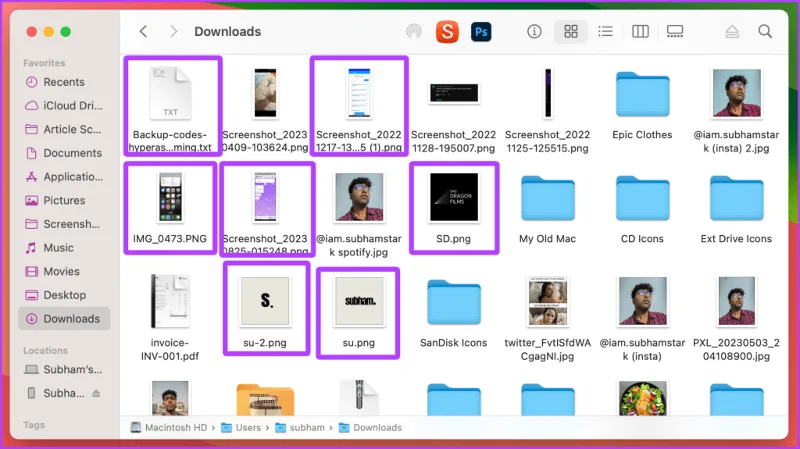Open the Article Sc... folder in sidebar
800x449 pixels.
pos(64,130)
